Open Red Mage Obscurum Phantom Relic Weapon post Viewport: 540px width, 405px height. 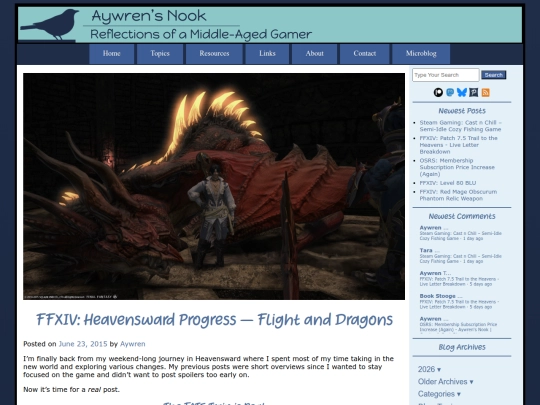click(458, 195)
